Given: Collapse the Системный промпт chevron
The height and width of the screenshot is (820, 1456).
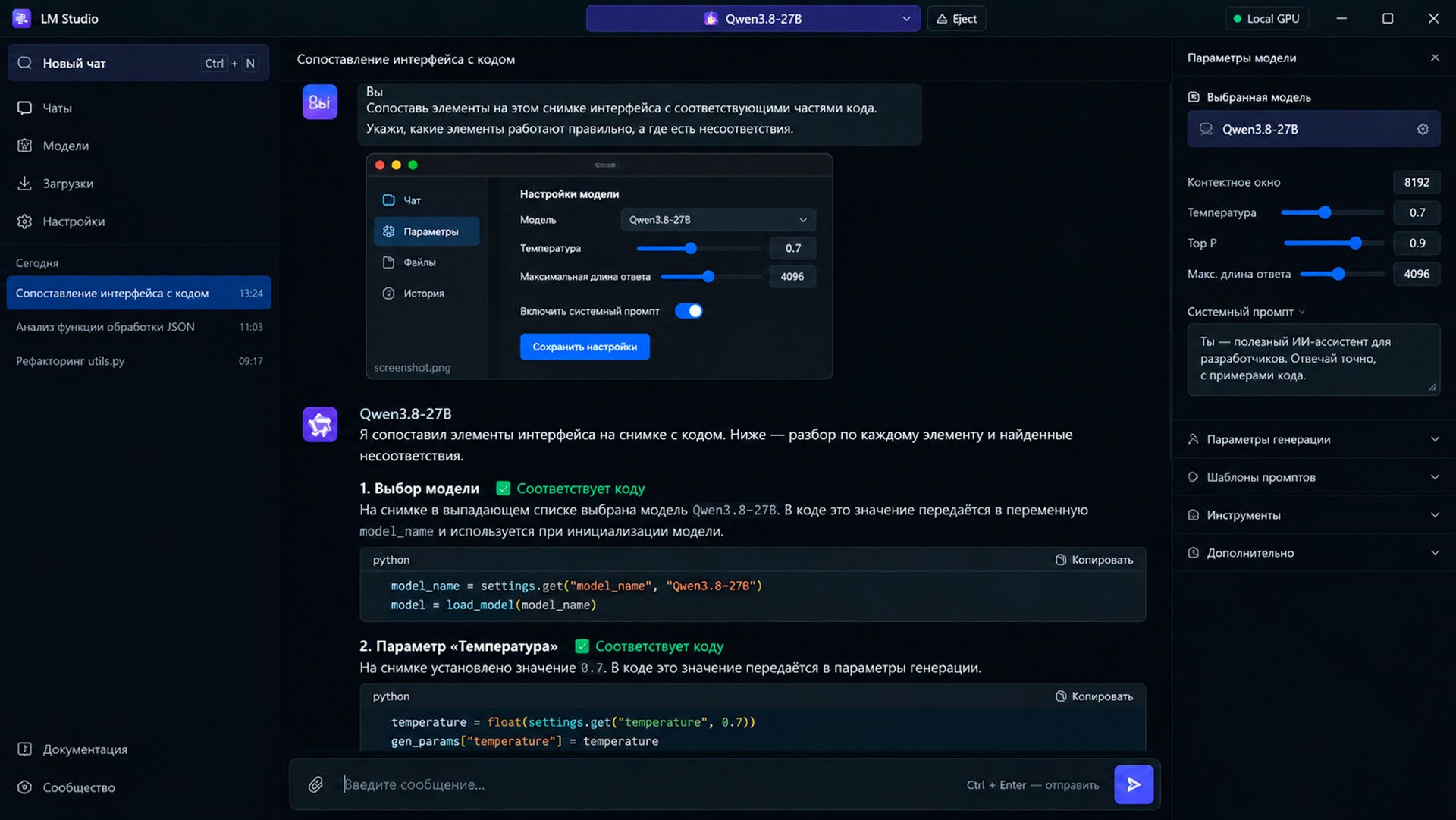Looking at the screenshot, I should pos(1302,312).
